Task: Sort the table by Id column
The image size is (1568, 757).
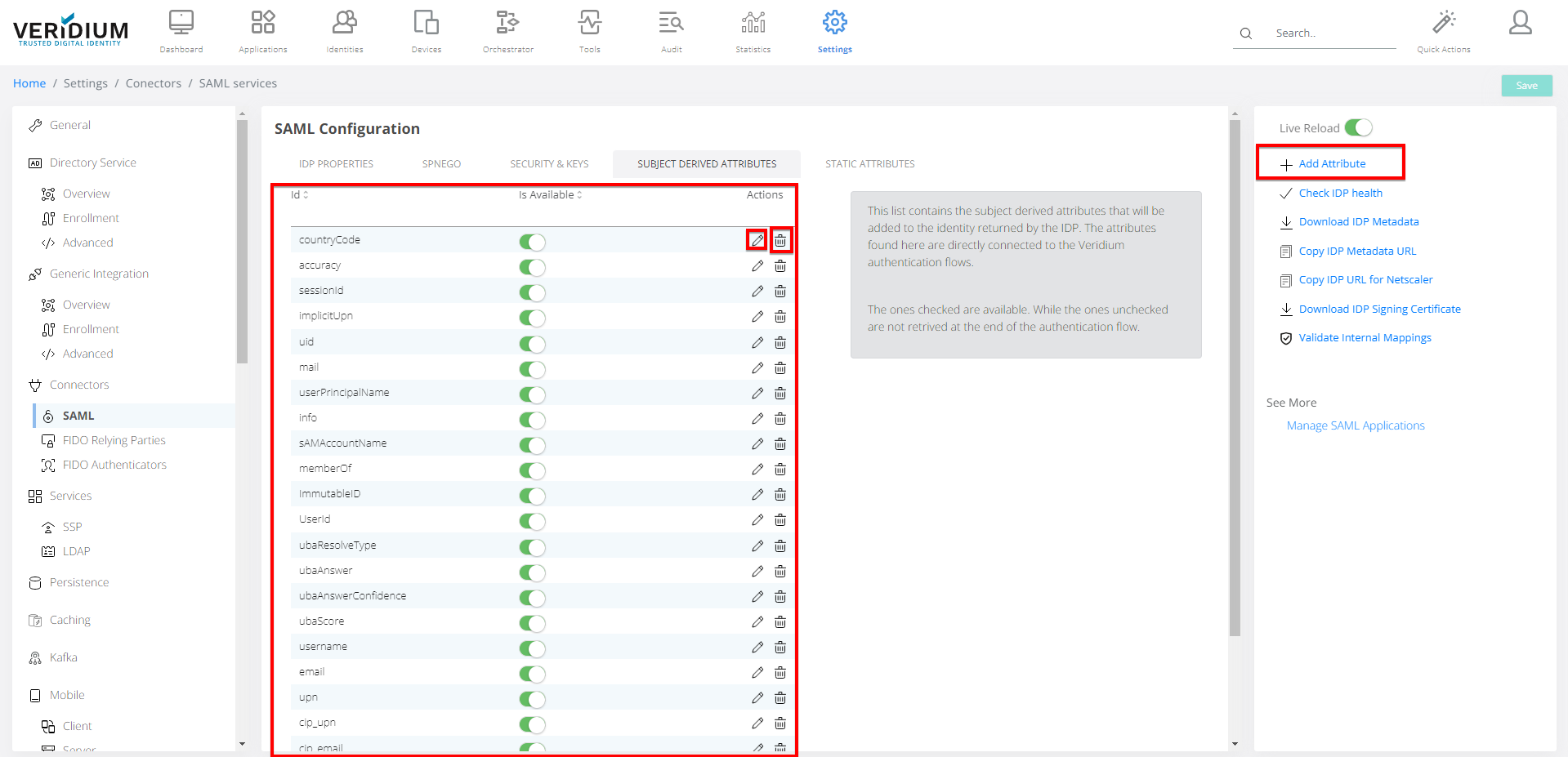Action: pyautogui.click(x=299, y=195)
